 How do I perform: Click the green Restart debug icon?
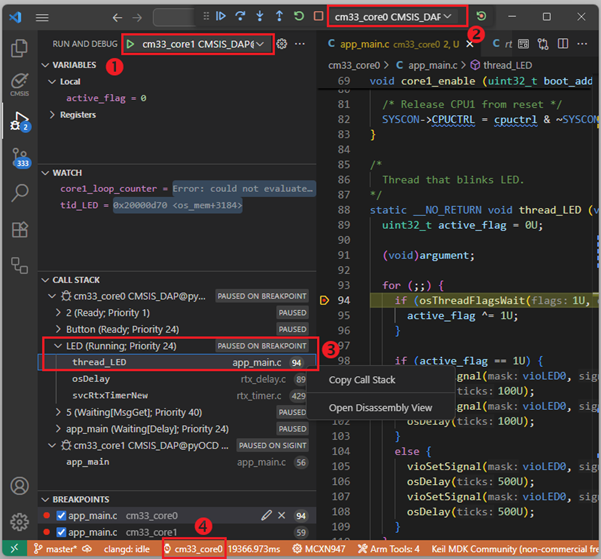[299, 17]
